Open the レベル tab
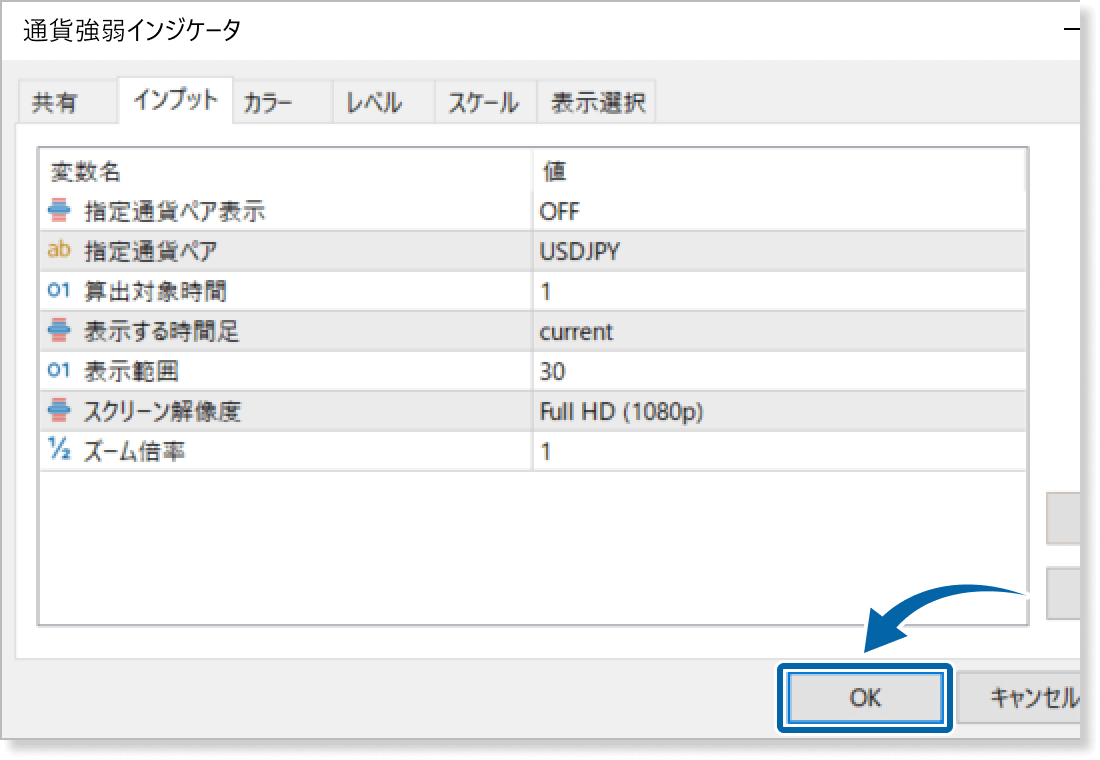This screenshot has width=1100, height=760. (x=374, y=103)
